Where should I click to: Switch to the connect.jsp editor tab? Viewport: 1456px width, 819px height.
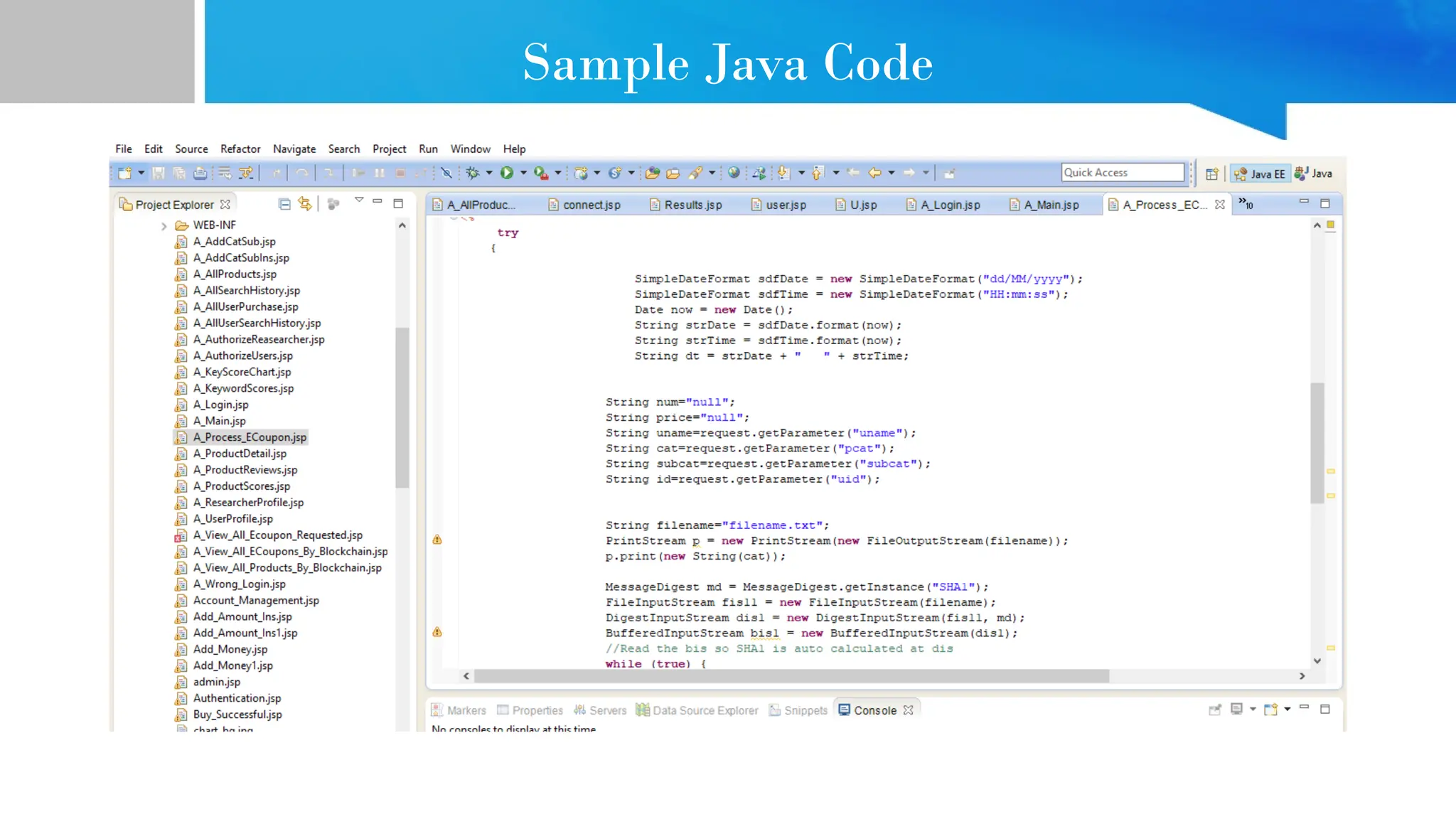pyautogui.click(x=584, y=205)
